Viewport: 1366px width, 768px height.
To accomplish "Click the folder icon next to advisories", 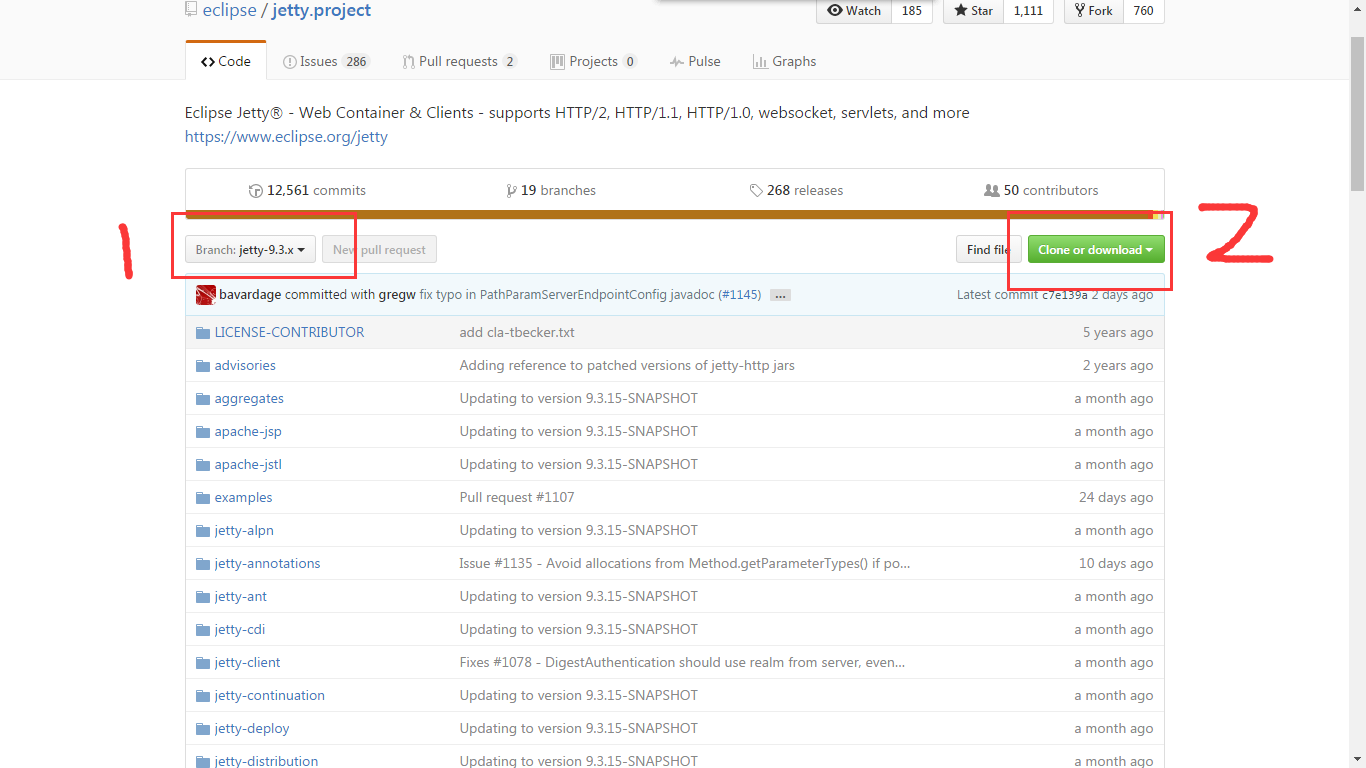I will point(203,366).
